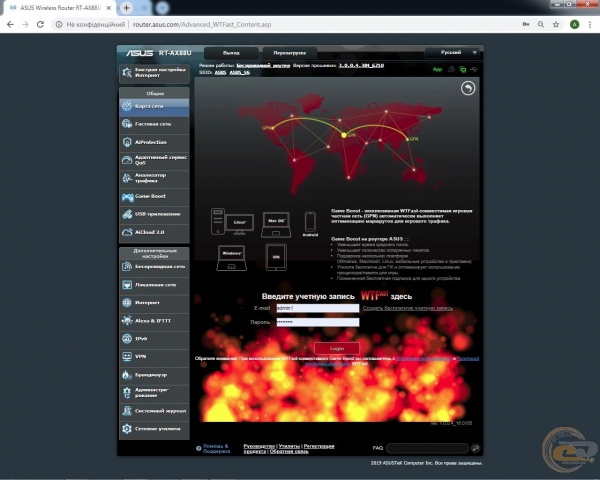Click the App status icon
Viewport: 600px width, 480px height.
click(x=437, y=69)
